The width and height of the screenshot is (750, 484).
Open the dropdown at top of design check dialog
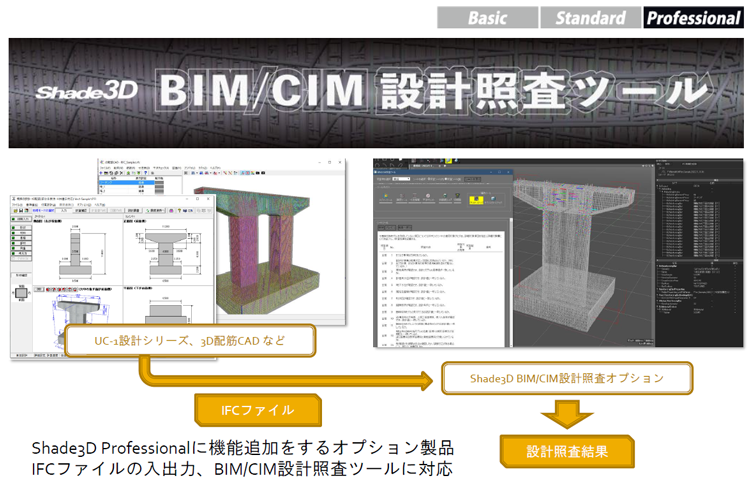coord(401,179)
